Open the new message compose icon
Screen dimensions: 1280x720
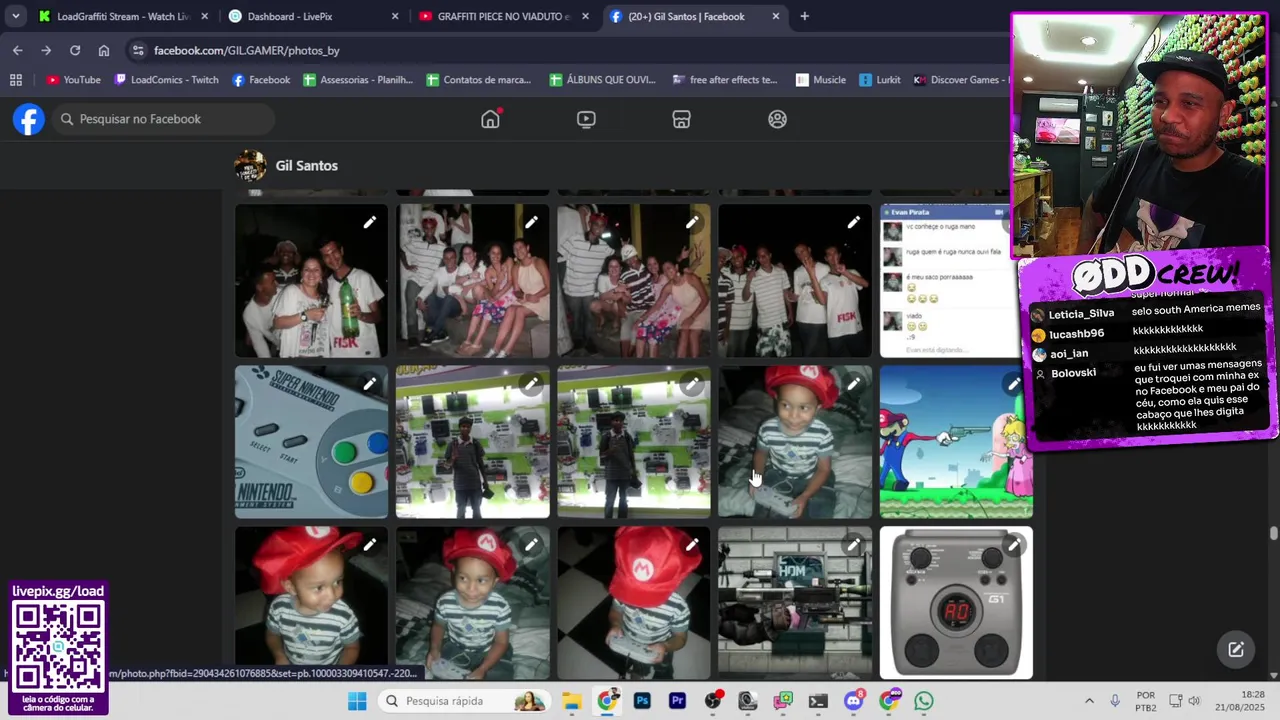pos(1236,649)
